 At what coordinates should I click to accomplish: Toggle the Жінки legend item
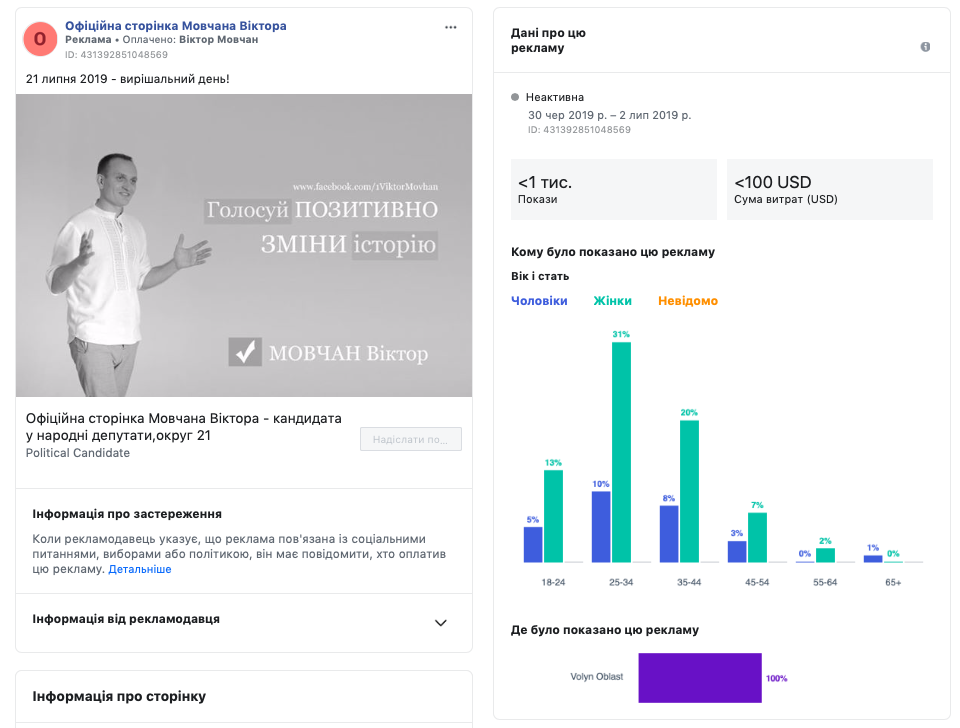click(612, 301)
